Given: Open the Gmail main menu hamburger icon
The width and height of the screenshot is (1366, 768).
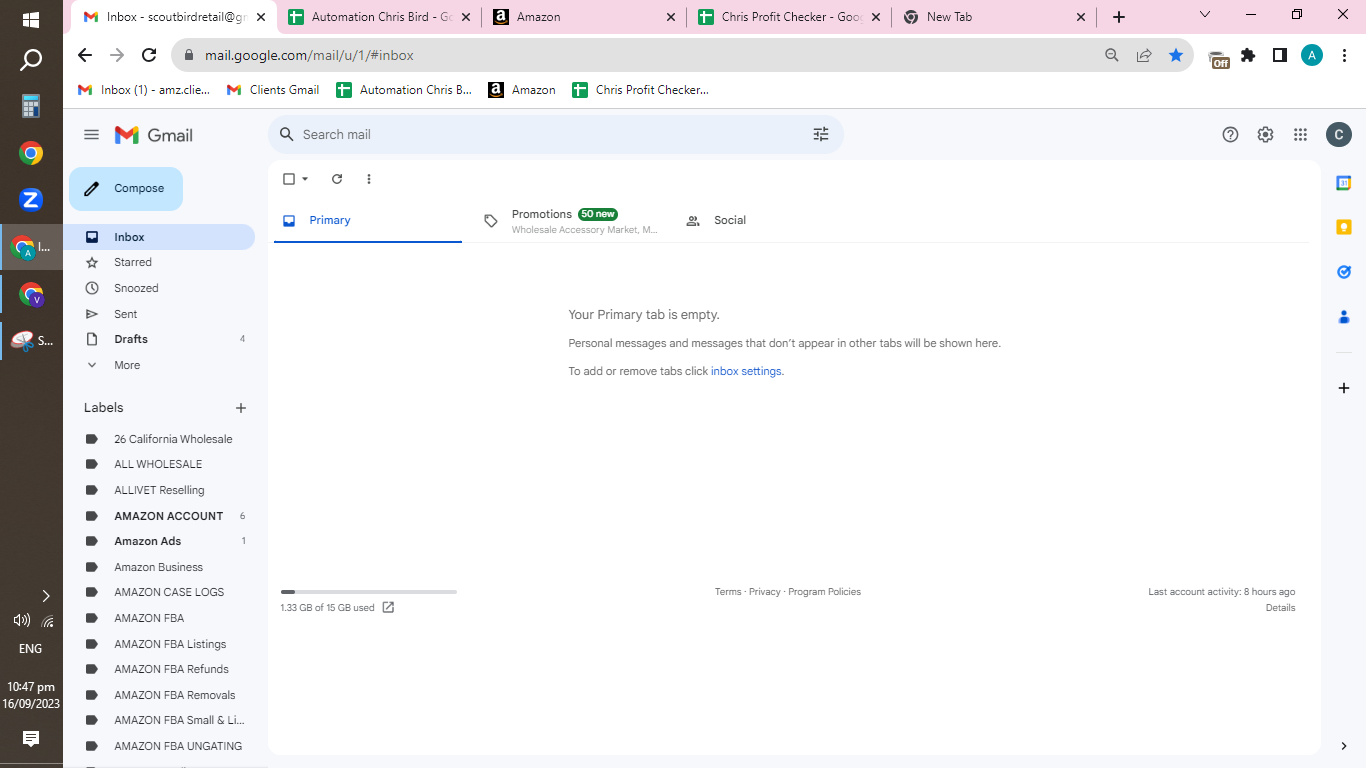Looking at the screenshot, I should pyautogui.click(x=92, y=135).
